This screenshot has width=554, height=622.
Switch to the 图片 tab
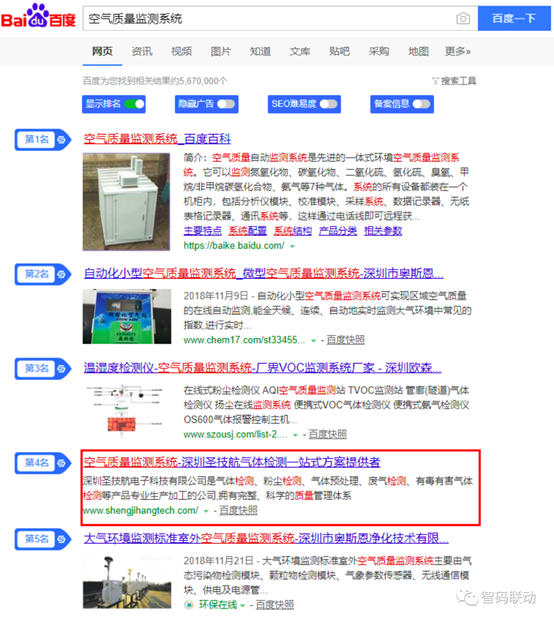tap(220, 51)
